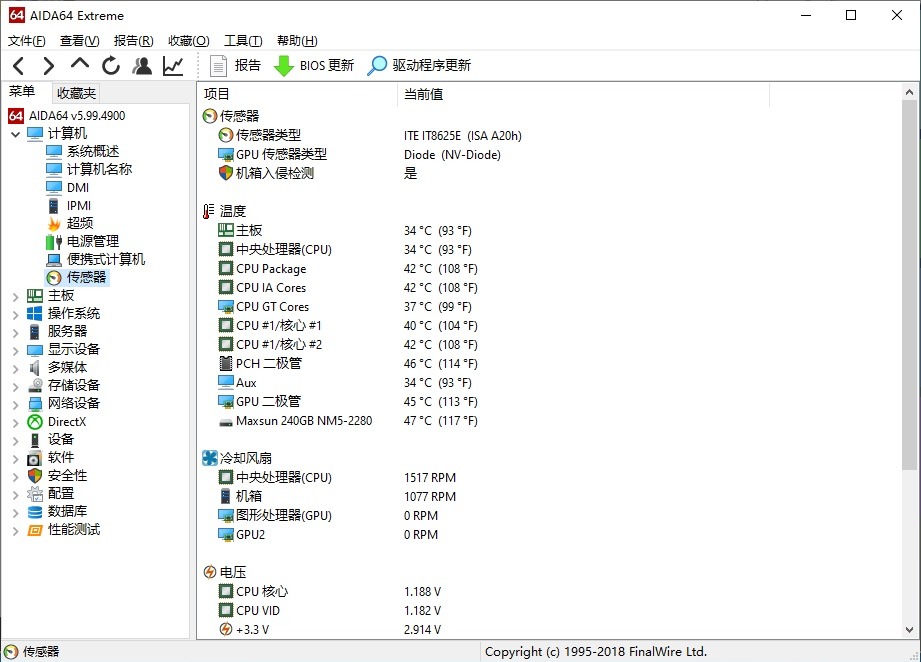Open the 查看(V) menu

coord(79,41)
